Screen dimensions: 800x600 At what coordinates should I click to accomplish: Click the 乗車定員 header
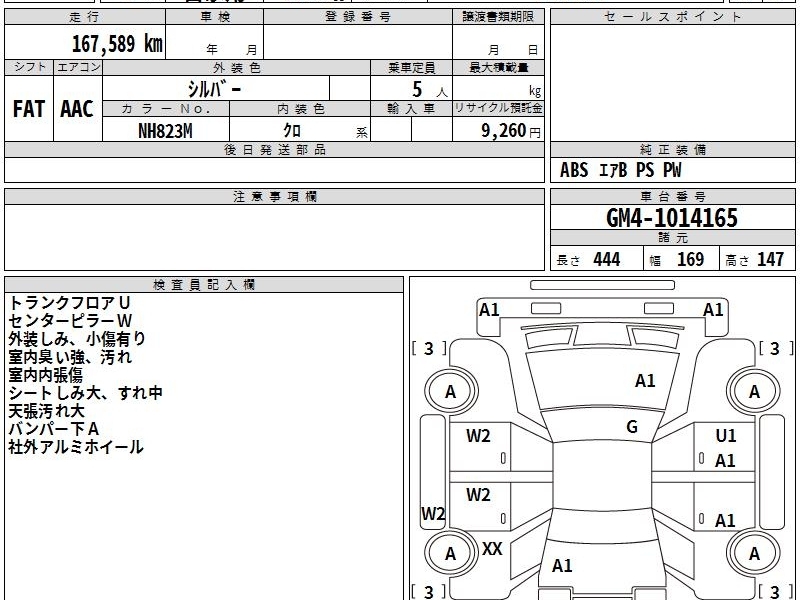pos(411,67)
